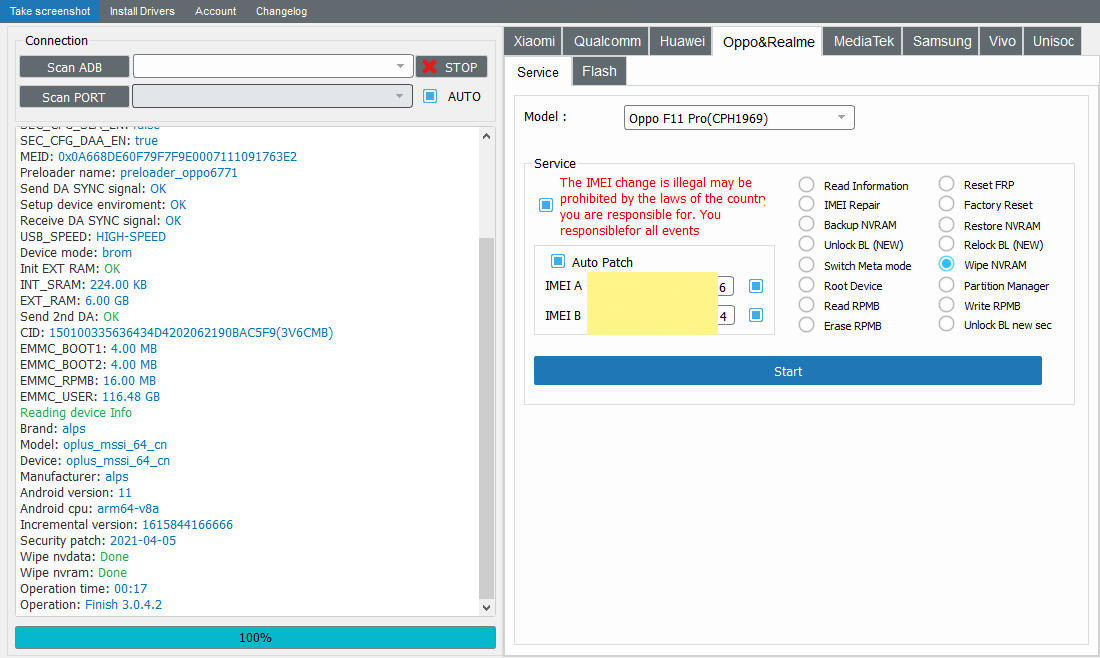Viewport: 1100px width, 658px height.
Task: Select the Restore NVRAM radio button
Action: point(946,224)
